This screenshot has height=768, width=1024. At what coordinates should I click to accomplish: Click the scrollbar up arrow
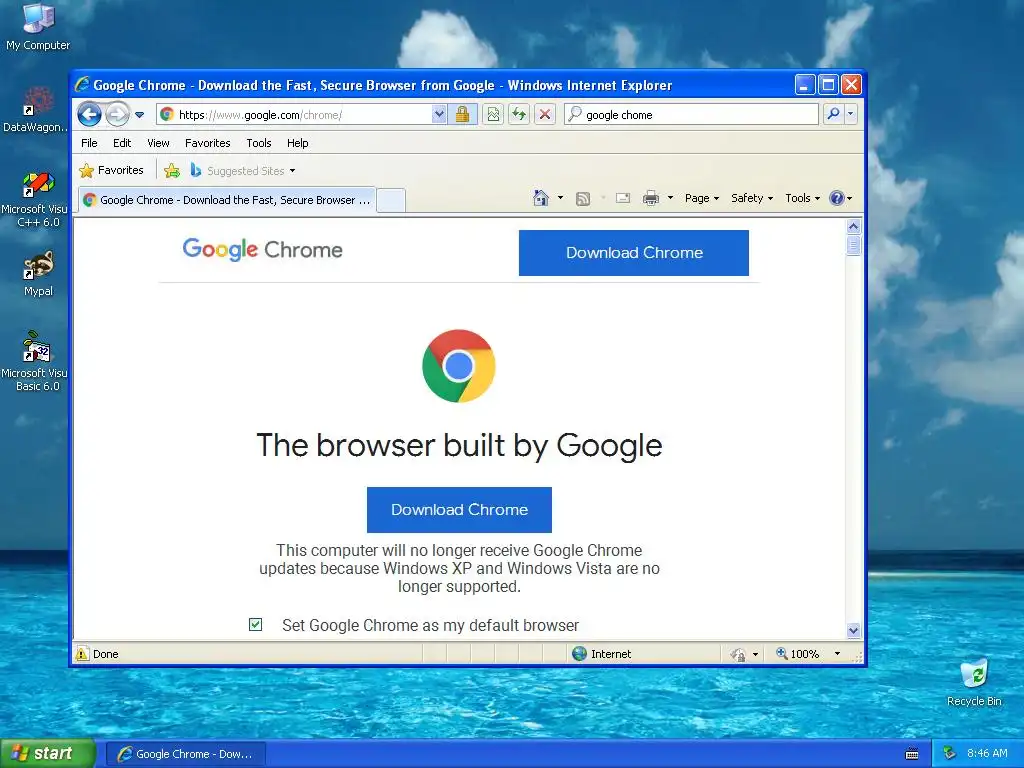pos(854,227)
